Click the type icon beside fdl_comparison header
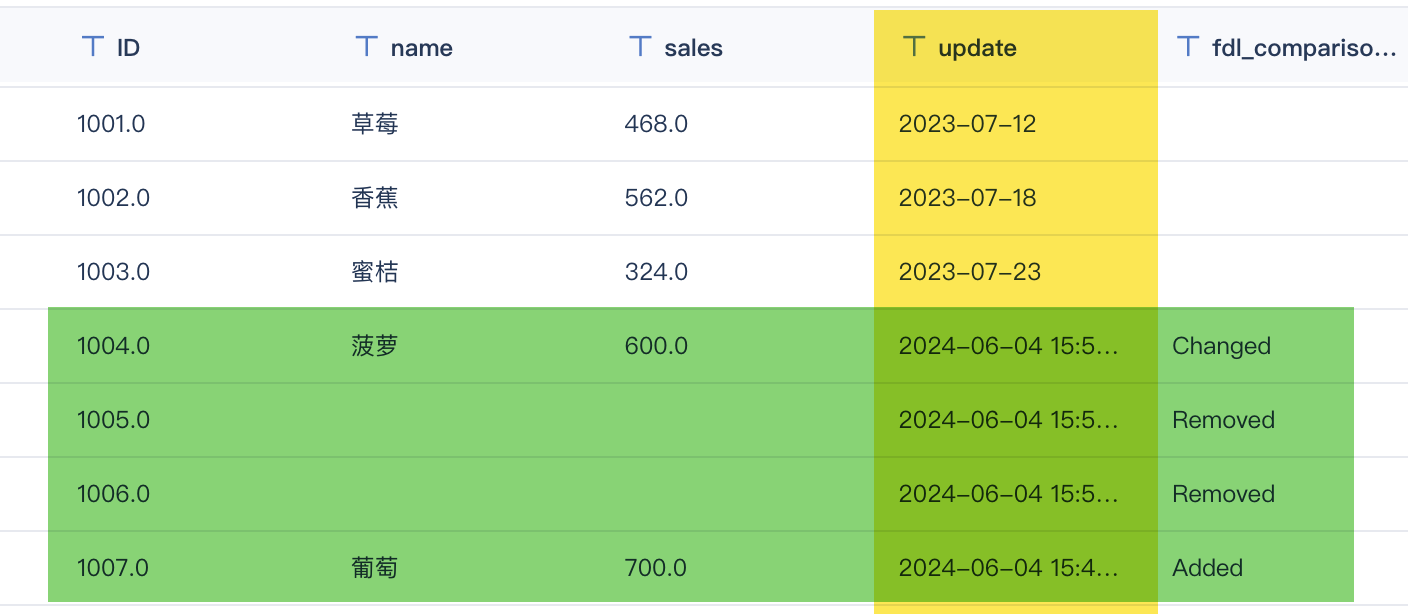 pos(1188,47)
